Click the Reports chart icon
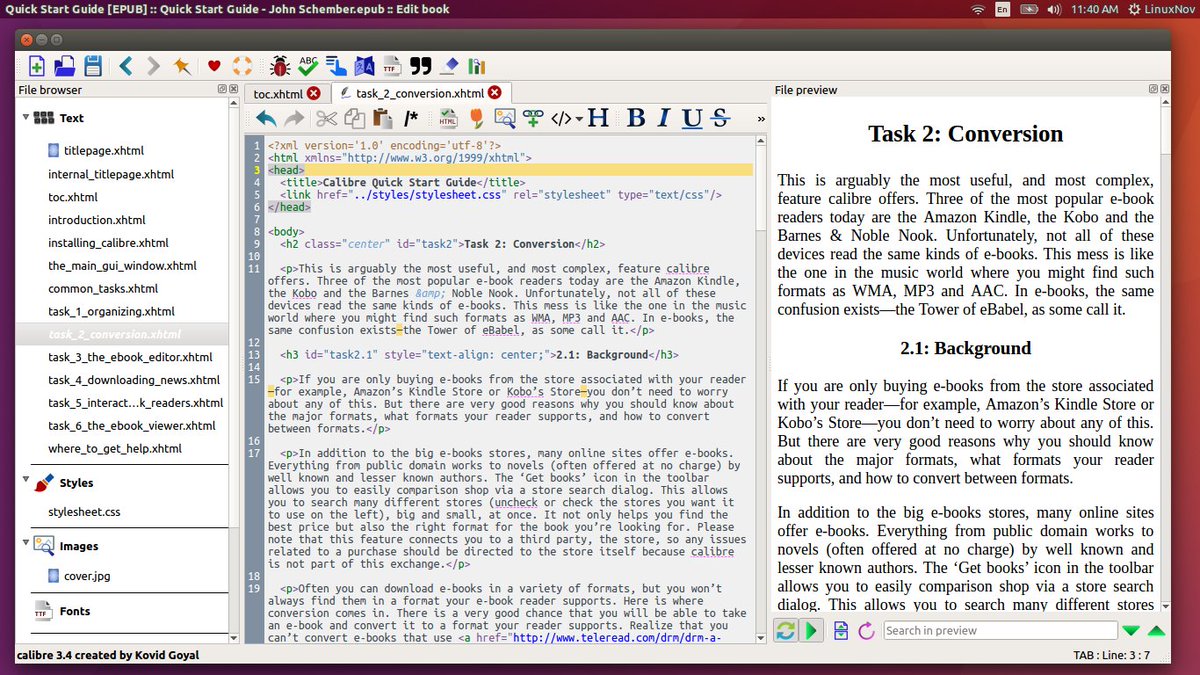The height and width of the screenshot is (675, 1200). 477,66
